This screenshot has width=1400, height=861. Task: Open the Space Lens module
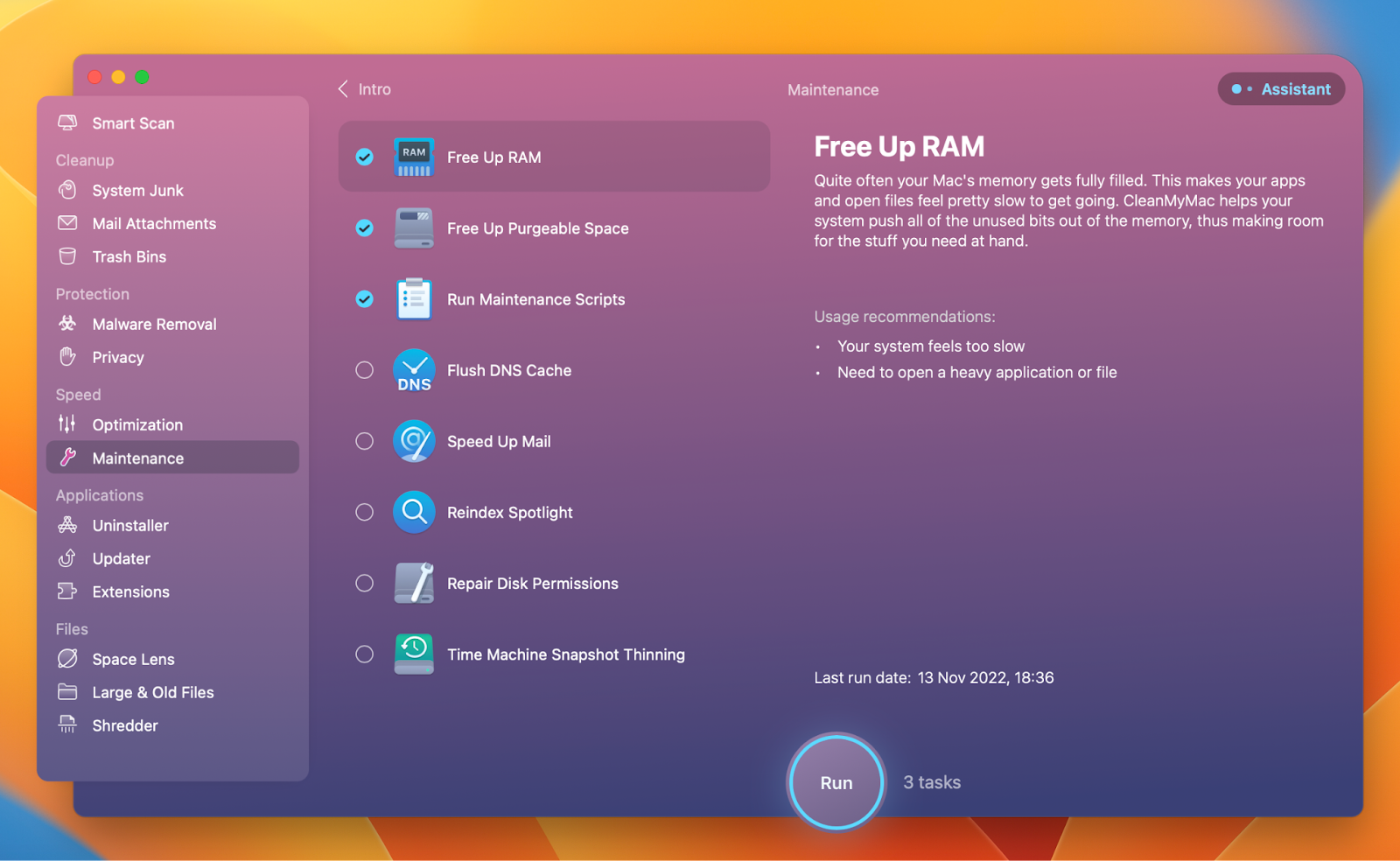coord(133,659)
